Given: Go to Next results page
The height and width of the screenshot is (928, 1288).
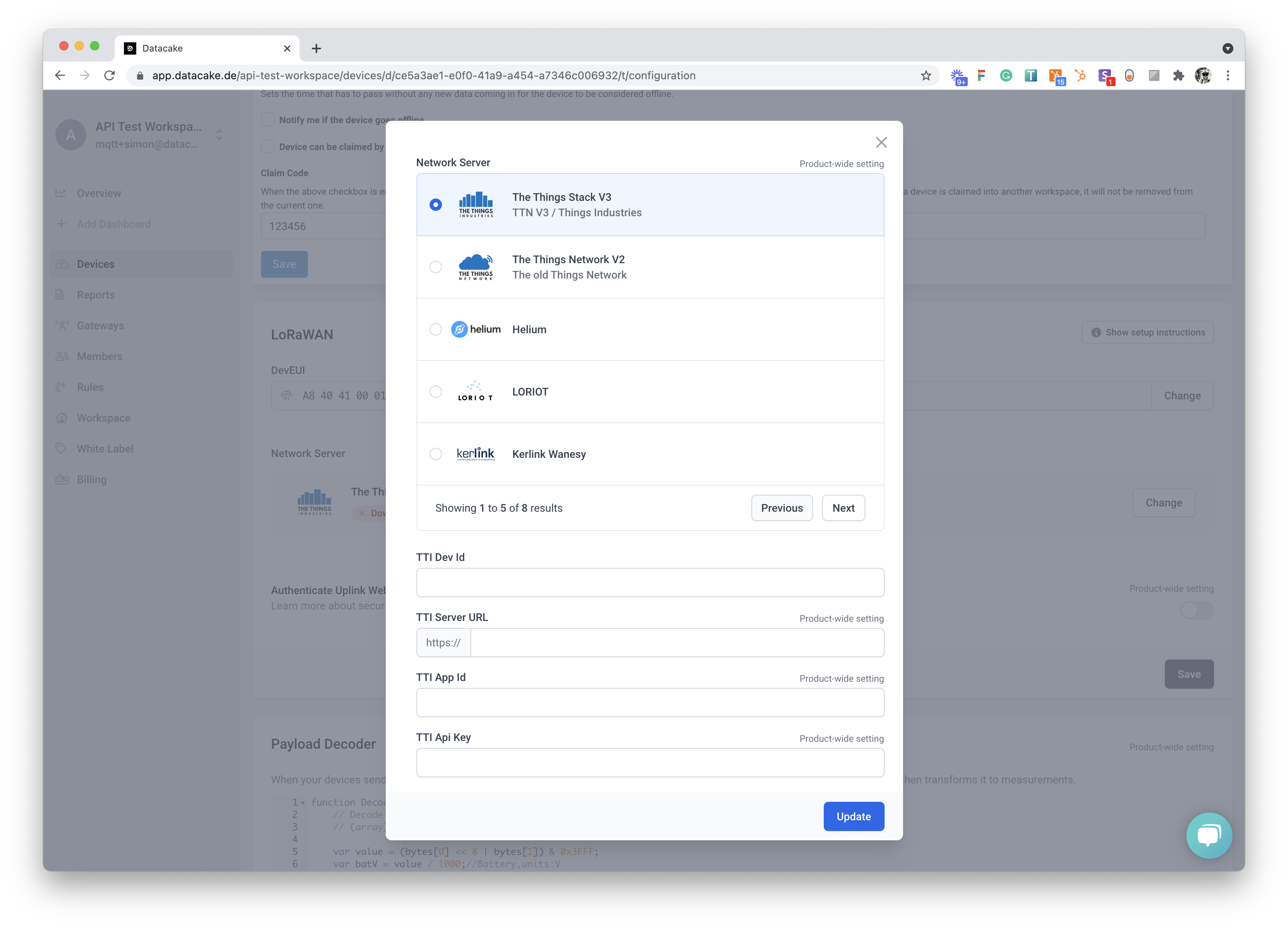Looking at the screenshot, I should (x=843, y=508).
